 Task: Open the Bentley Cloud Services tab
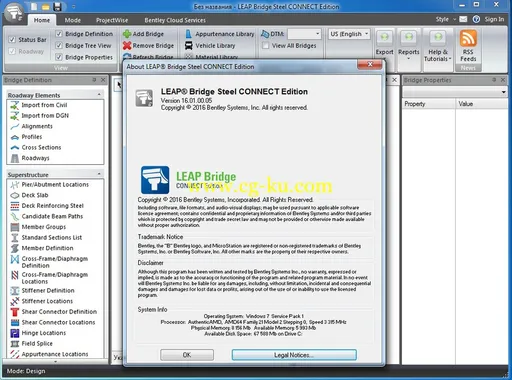(175, 20)
